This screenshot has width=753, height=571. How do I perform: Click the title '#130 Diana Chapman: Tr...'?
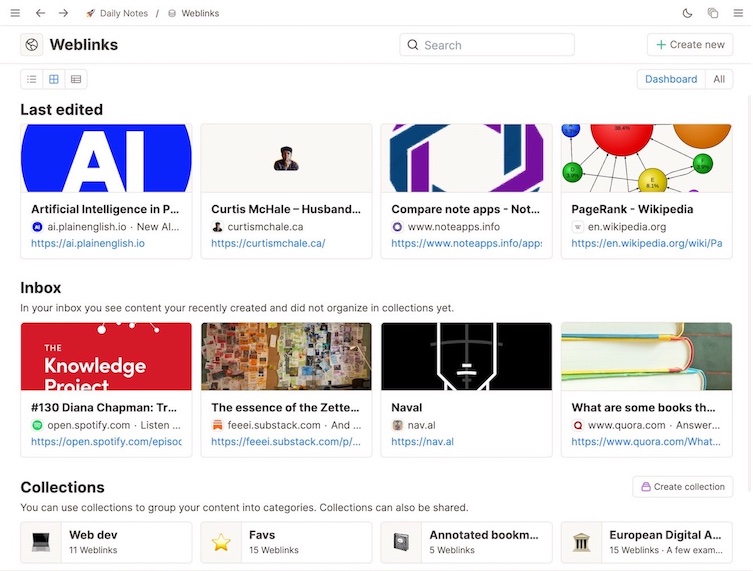(x=104, y=408)
